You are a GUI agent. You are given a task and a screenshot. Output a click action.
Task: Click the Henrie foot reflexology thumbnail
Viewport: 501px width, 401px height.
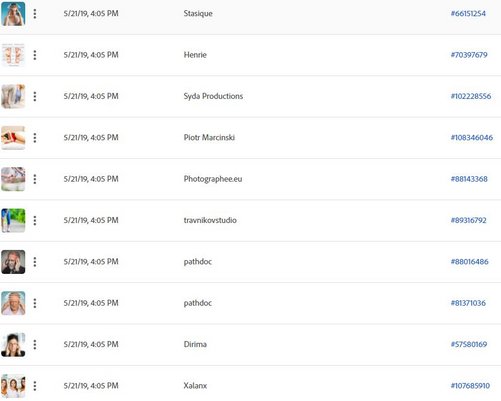pos(13,55)
